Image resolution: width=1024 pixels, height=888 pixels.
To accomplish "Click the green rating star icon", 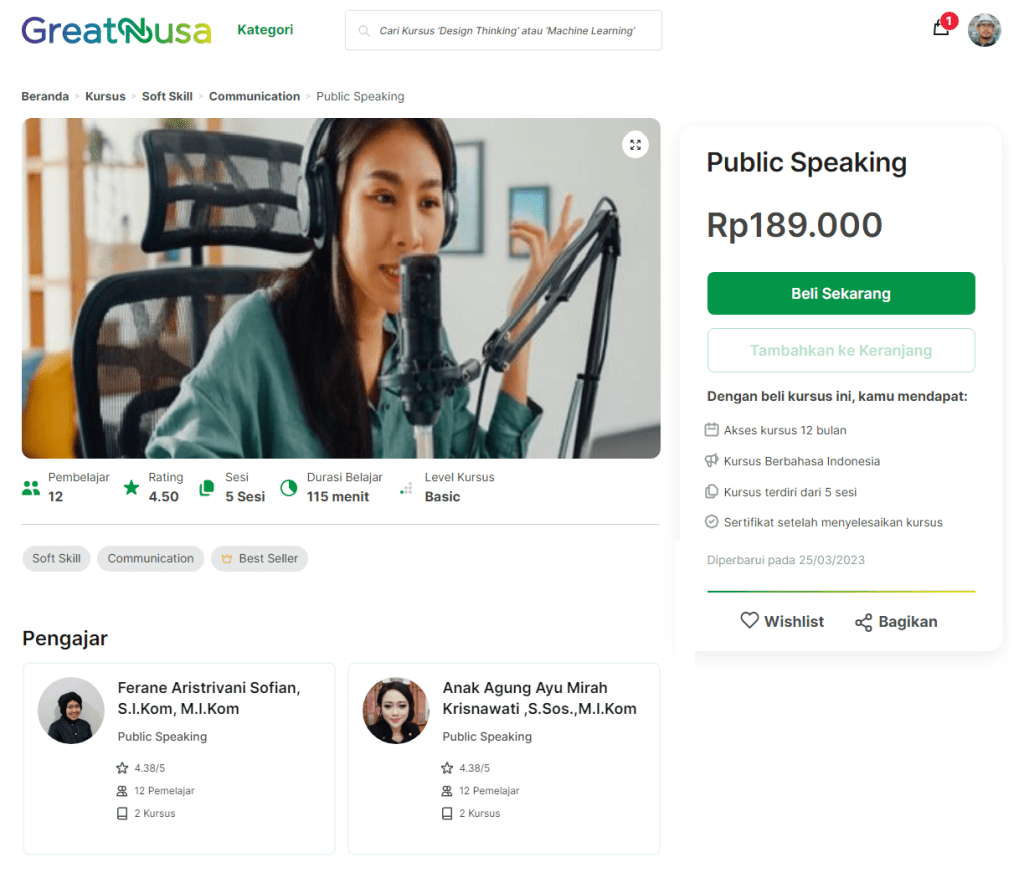I will (131, 487).
